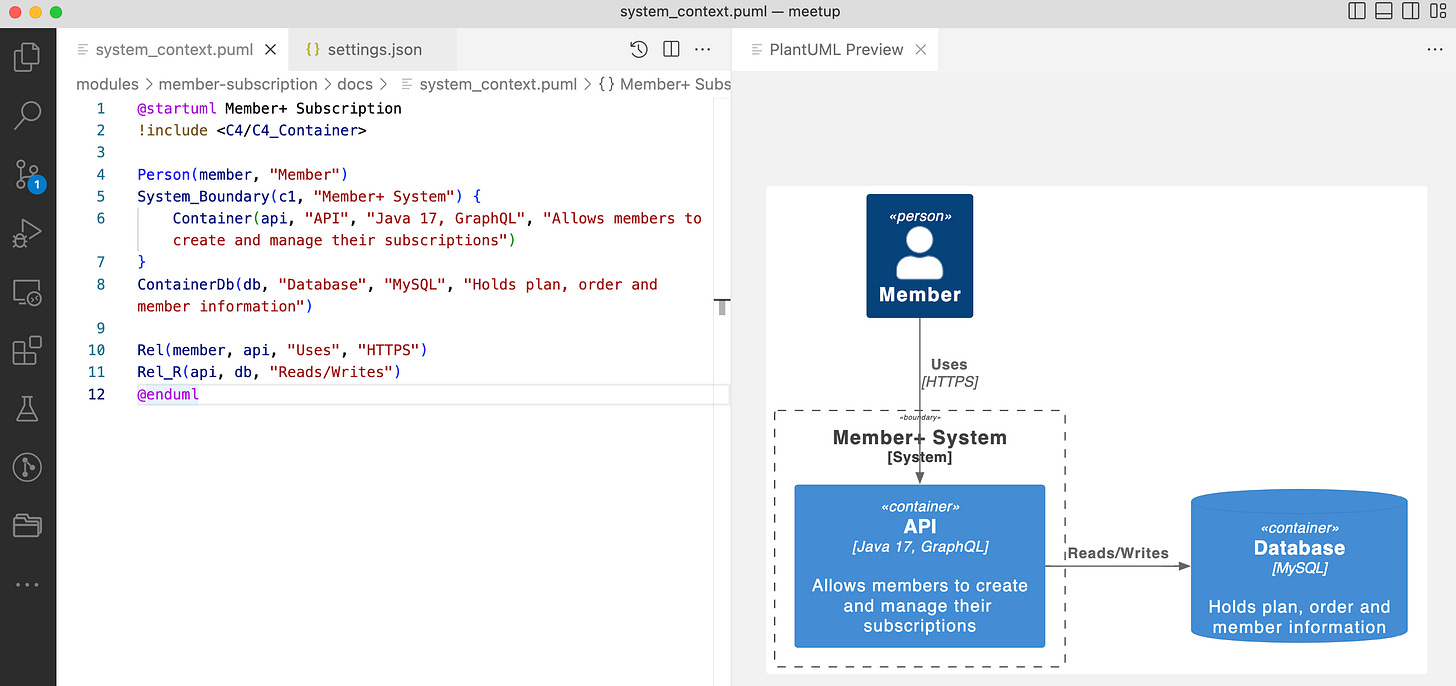
Task: Select the PlantUML Preview tab
Action: point(835,49)
